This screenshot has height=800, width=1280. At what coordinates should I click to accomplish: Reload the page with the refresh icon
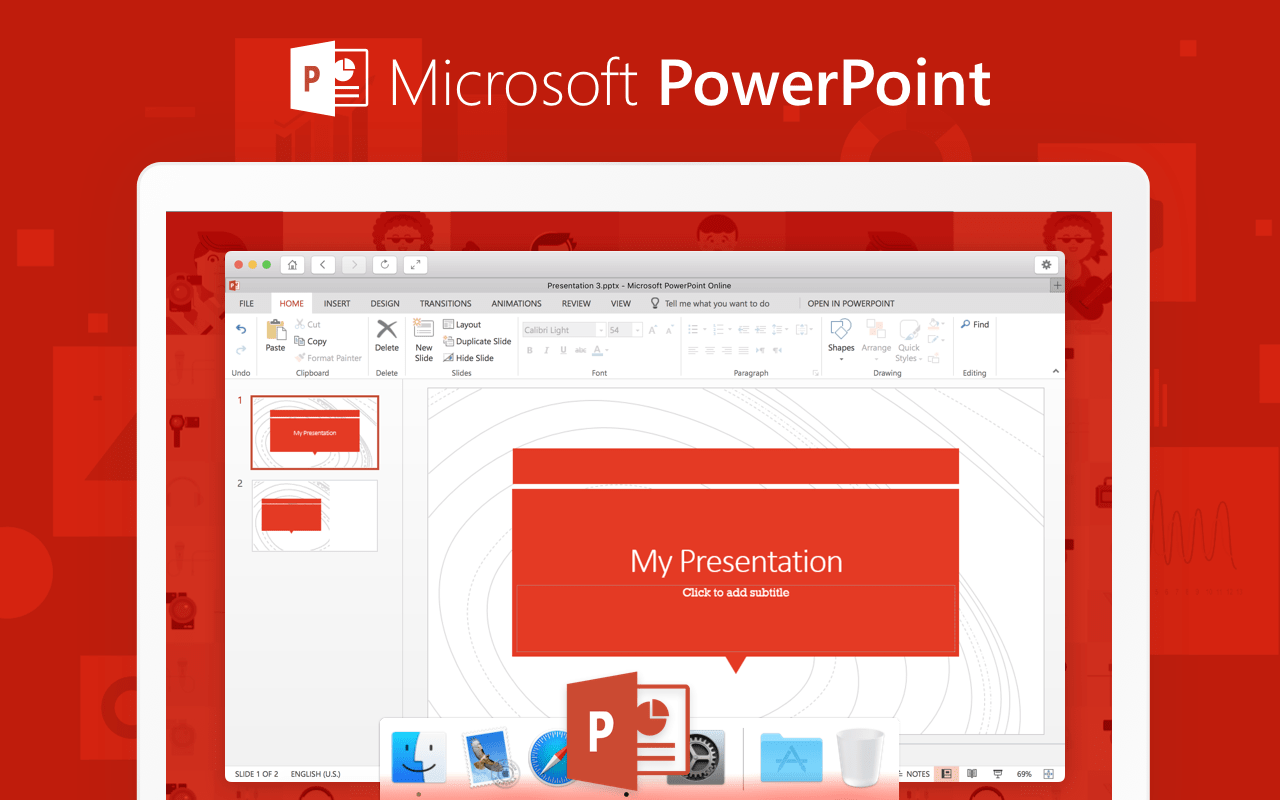[385, 265]
